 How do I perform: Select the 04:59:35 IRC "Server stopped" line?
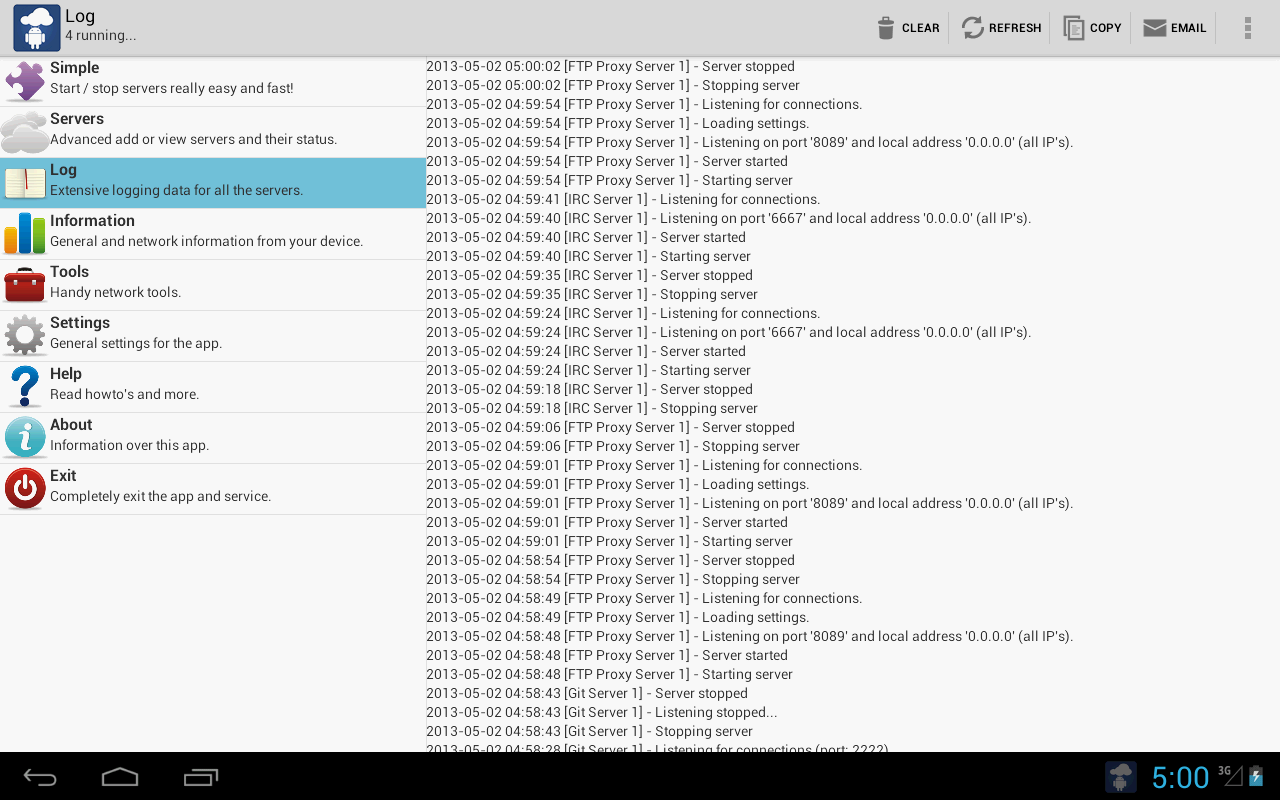point(590,275)
